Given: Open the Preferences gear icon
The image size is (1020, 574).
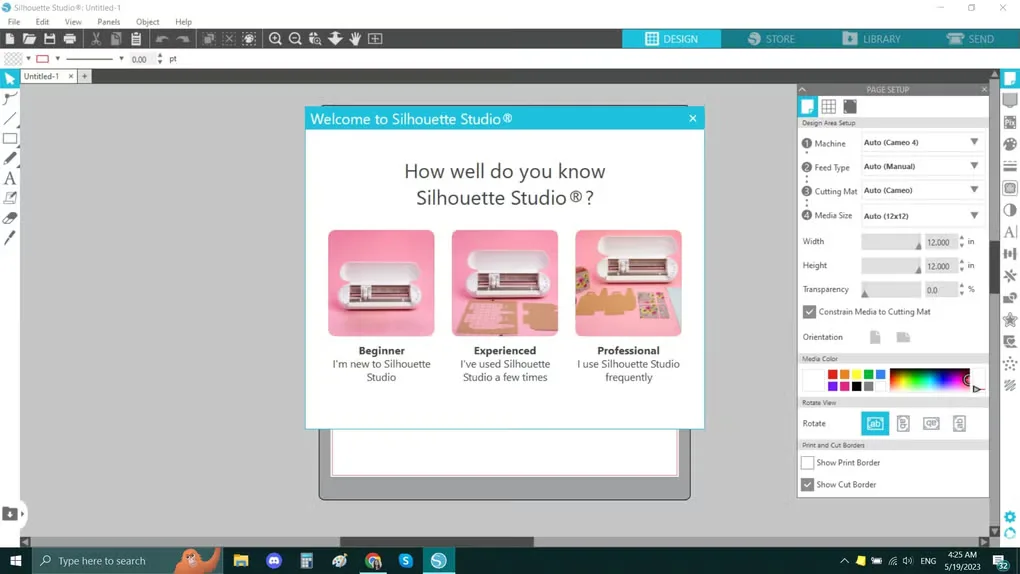Looking at the screenshot, I should point(1010,517).
